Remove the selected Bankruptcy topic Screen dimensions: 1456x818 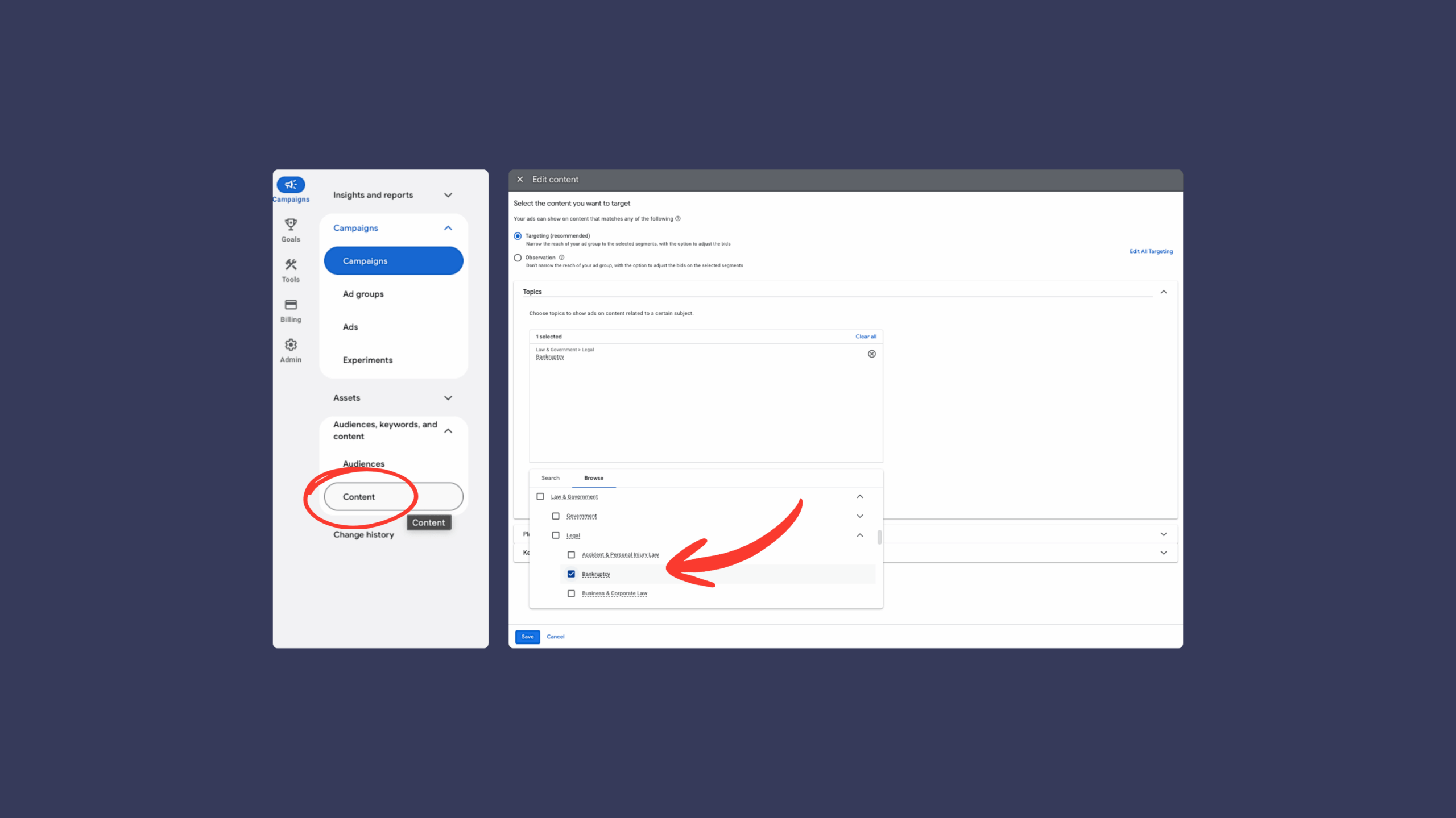coord(871,354)
